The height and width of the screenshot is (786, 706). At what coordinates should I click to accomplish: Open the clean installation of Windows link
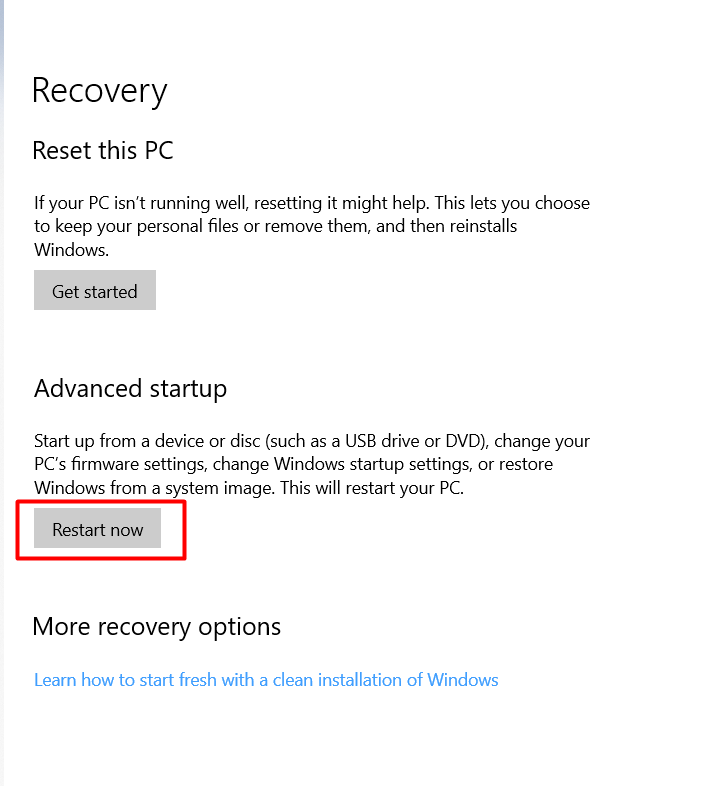click(266, 680)
